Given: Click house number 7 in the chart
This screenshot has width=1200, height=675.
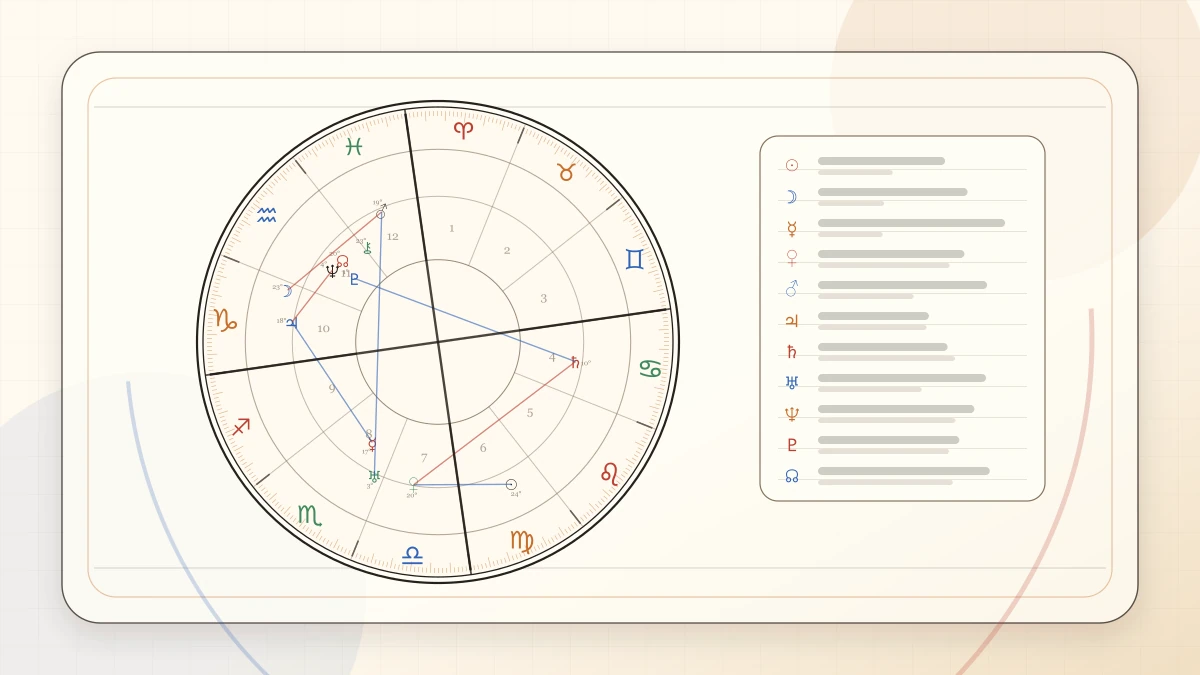Looking at the screenshot, I should (x=424, y=458).
